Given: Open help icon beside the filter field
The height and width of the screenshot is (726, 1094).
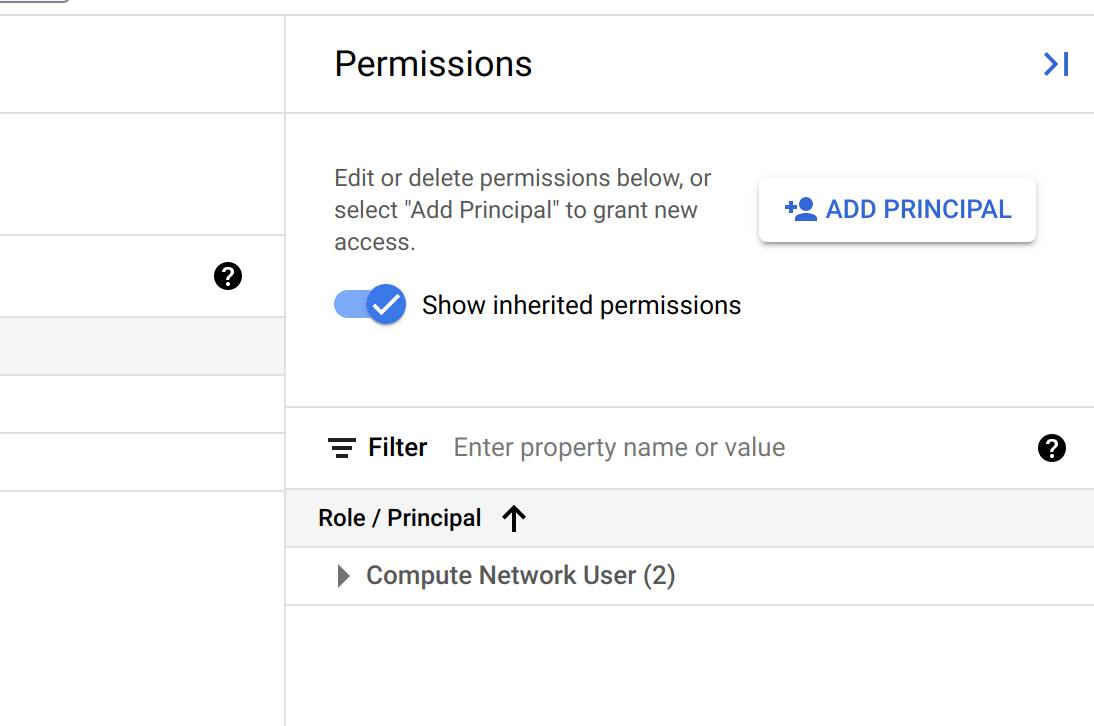Looking at the screenshot, I should [1051, 448].
